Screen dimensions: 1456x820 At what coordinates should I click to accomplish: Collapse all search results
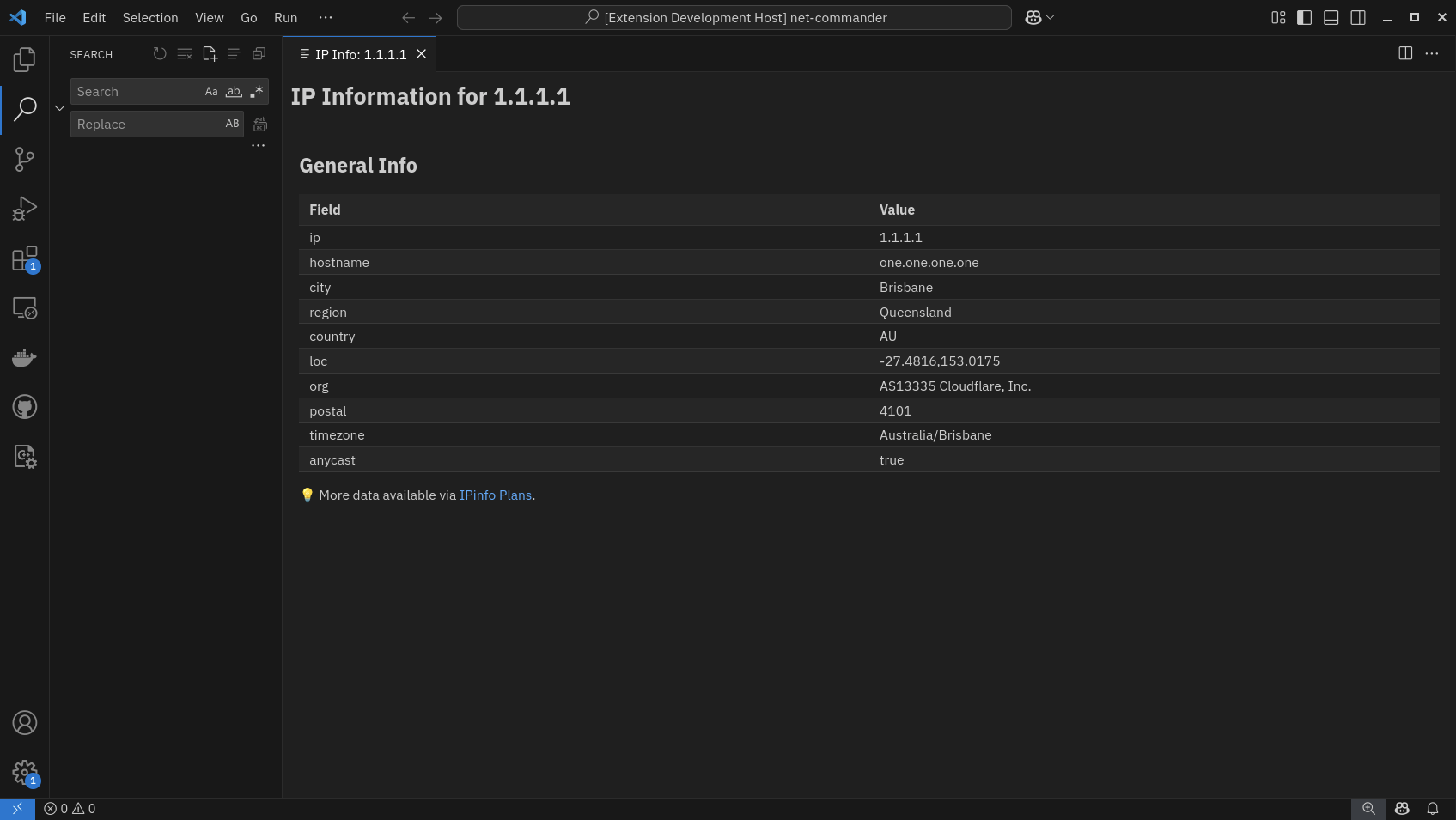[259, 54]
